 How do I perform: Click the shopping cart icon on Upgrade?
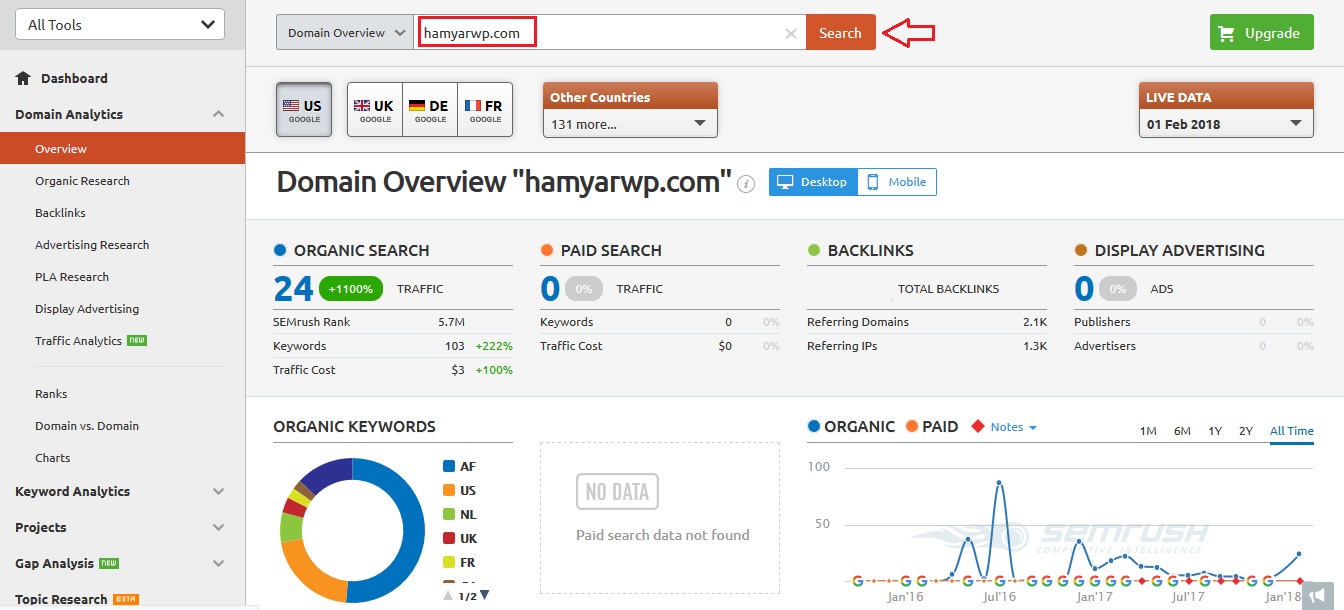(1227, 33)
